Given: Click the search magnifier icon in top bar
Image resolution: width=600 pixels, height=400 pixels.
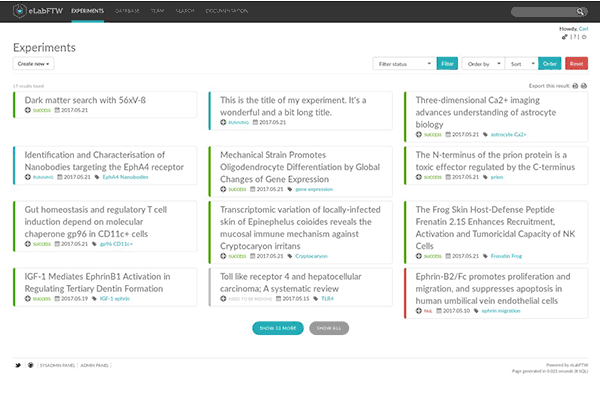Looking at the screenshot, I should click(x=580, y=11).
